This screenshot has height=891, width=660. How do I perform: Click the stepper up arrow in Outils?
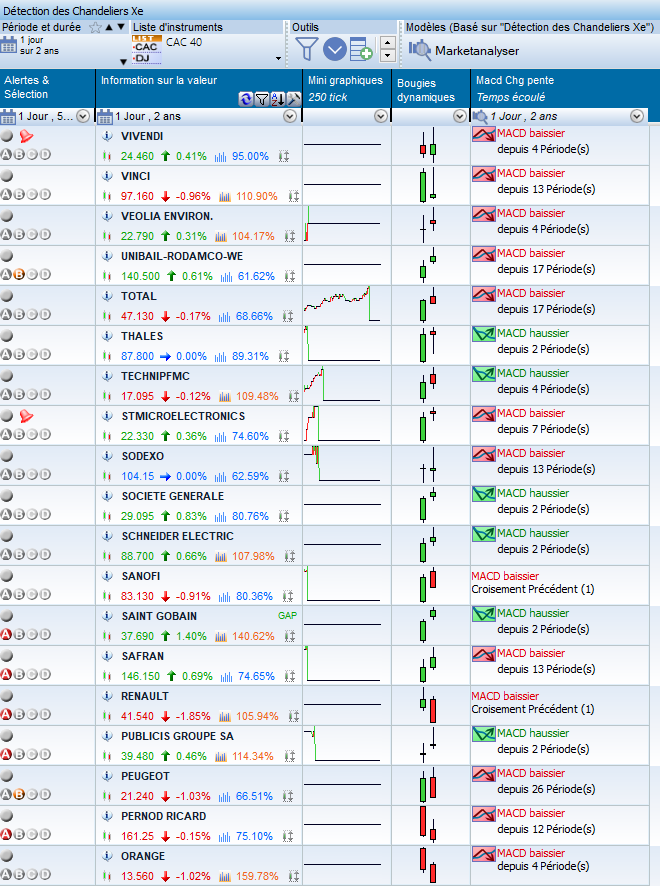coord(387,43)
